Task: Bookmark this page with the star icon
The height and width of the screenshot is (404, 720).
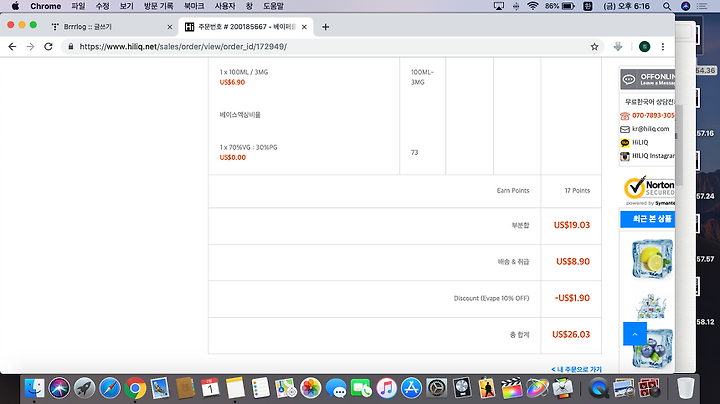Action: [594, 46]
